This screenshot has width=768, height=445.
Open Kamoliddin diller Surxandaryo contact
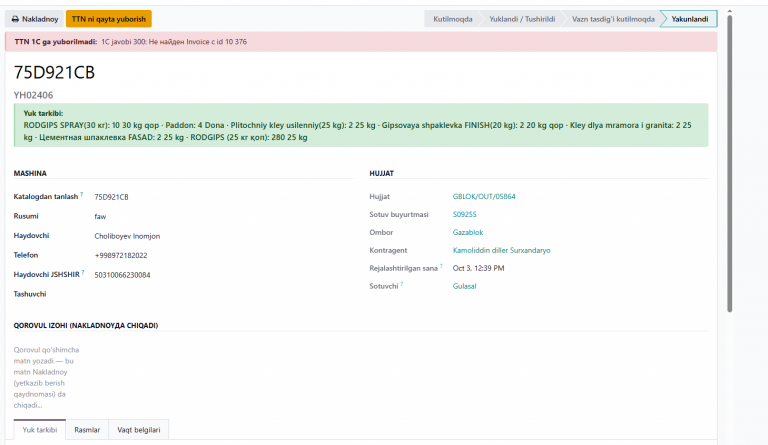502,250
